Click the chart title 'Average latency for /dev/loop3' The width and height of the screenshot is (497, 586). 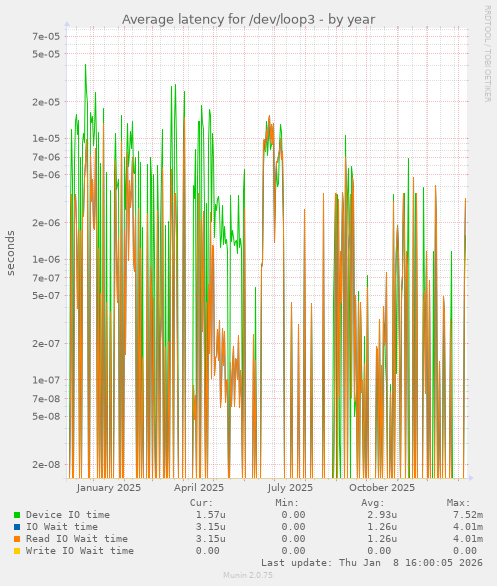(219, 19)
